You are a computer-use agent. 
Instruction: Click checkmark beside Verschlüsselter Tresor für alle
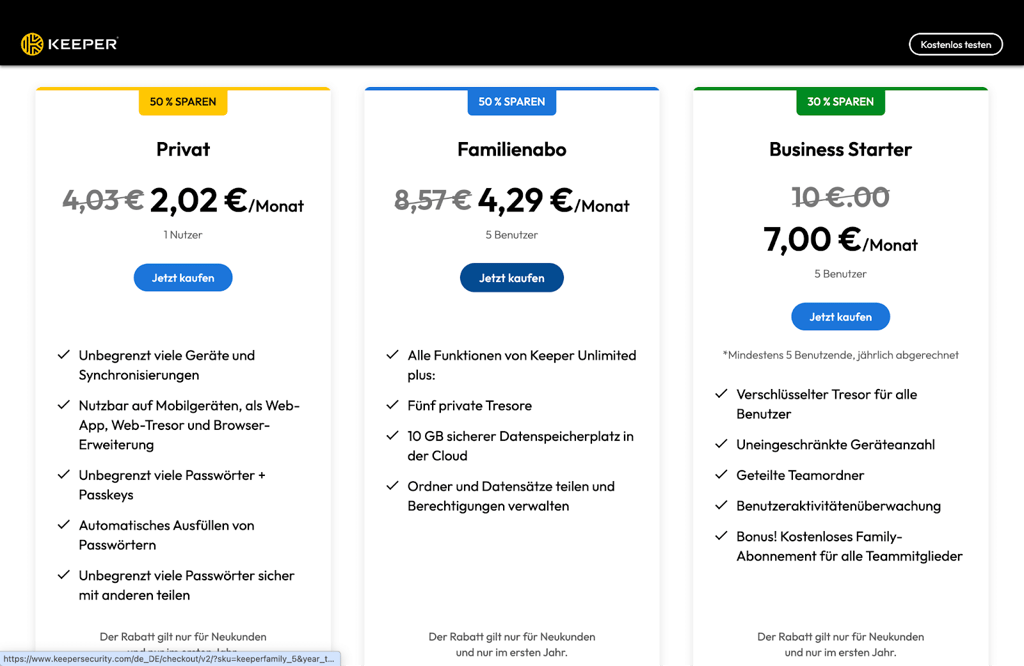(721, 394)
